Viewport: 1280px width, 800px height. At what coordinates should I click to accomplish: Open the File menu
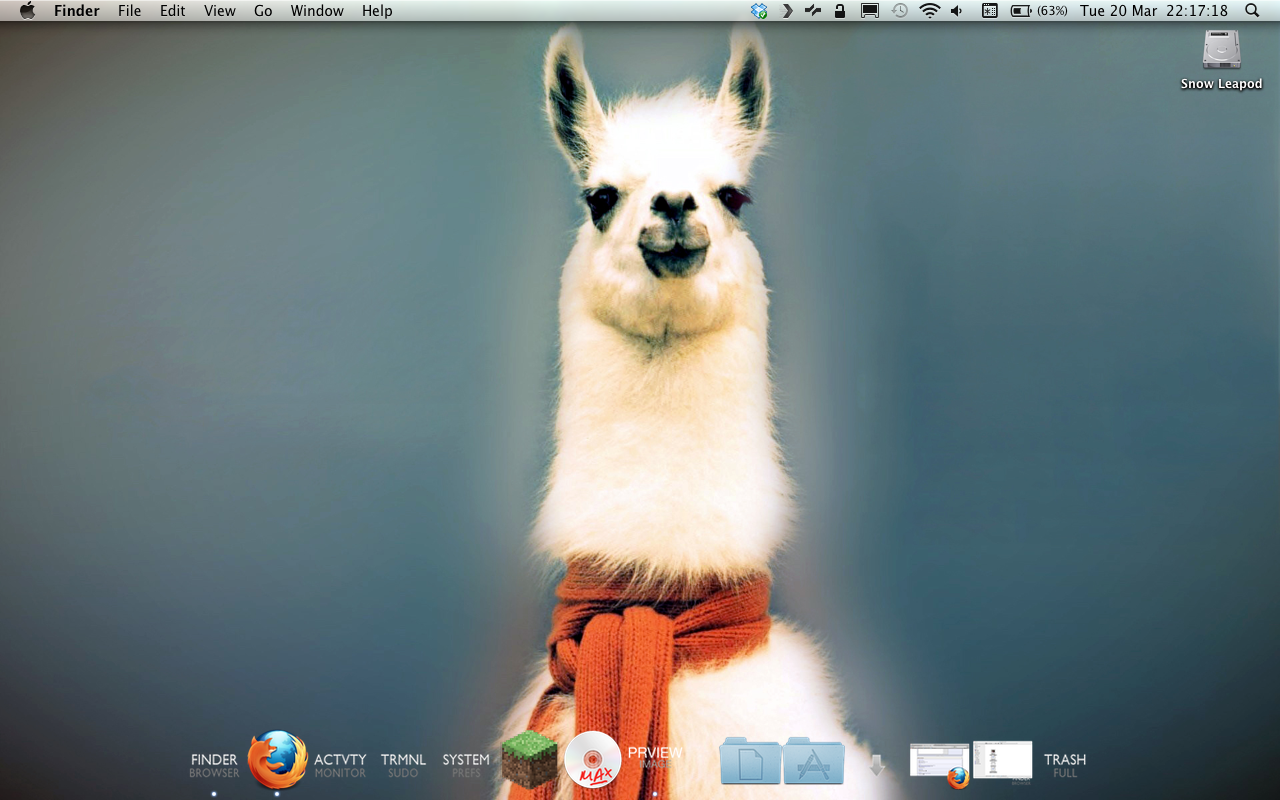(x=129, y=11)
